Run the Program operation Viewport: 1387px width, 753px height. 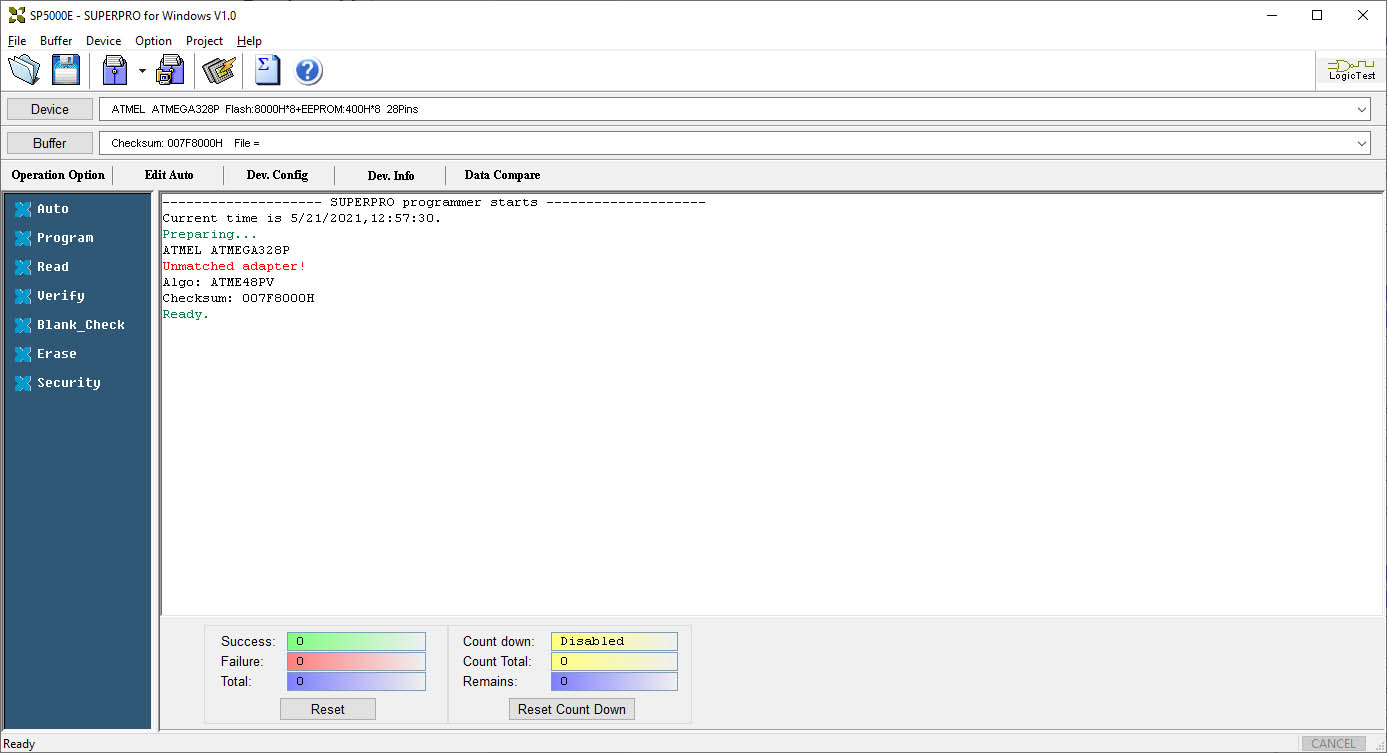coord(65,238)
